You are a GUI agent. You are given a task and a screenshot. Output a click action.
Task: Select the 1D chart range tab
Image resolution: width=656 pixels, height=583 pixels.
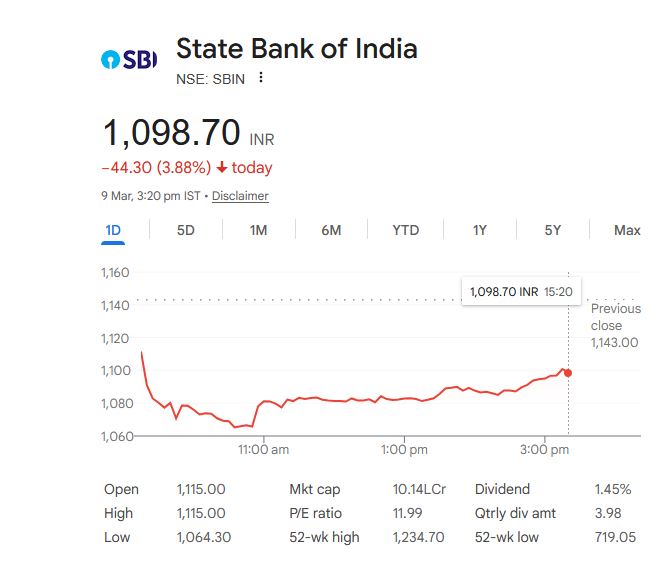113,230
